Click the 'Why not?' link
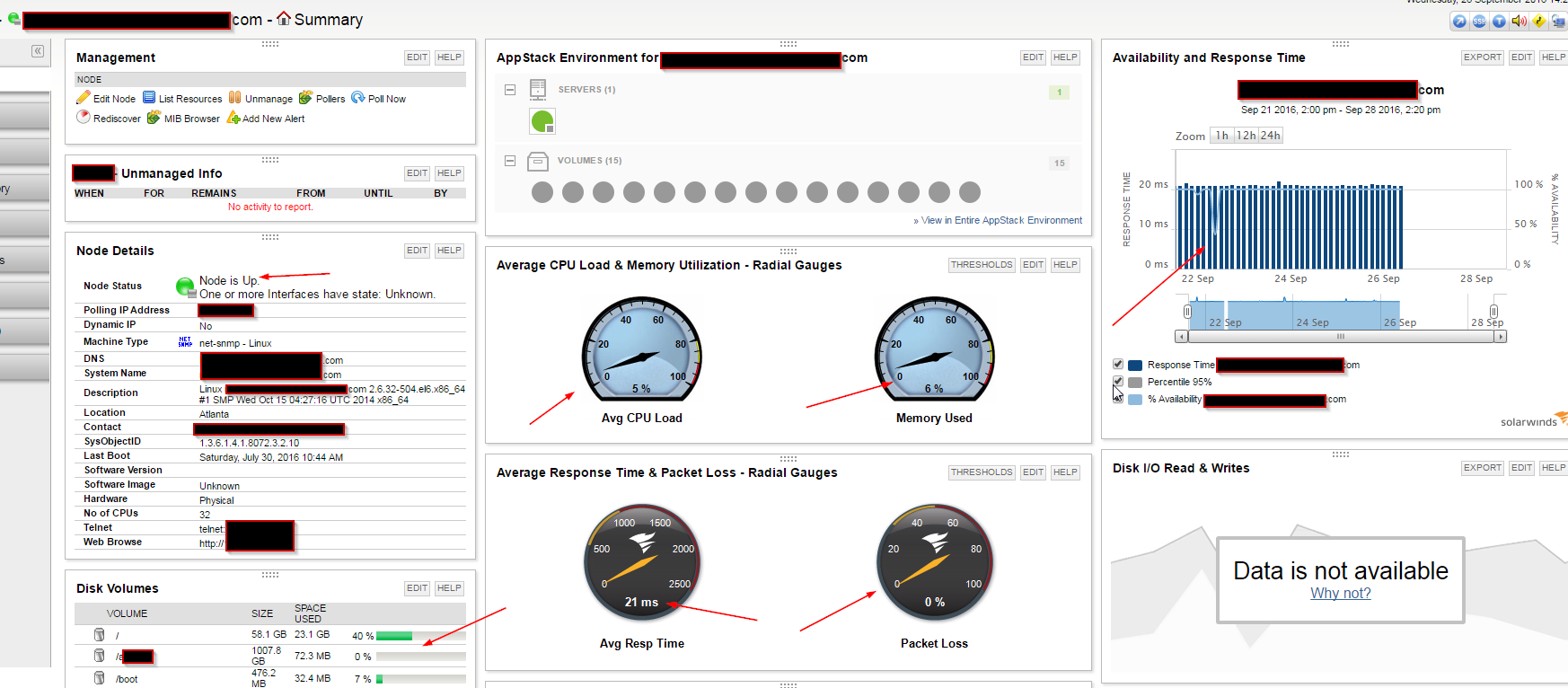 [1341, 593]
